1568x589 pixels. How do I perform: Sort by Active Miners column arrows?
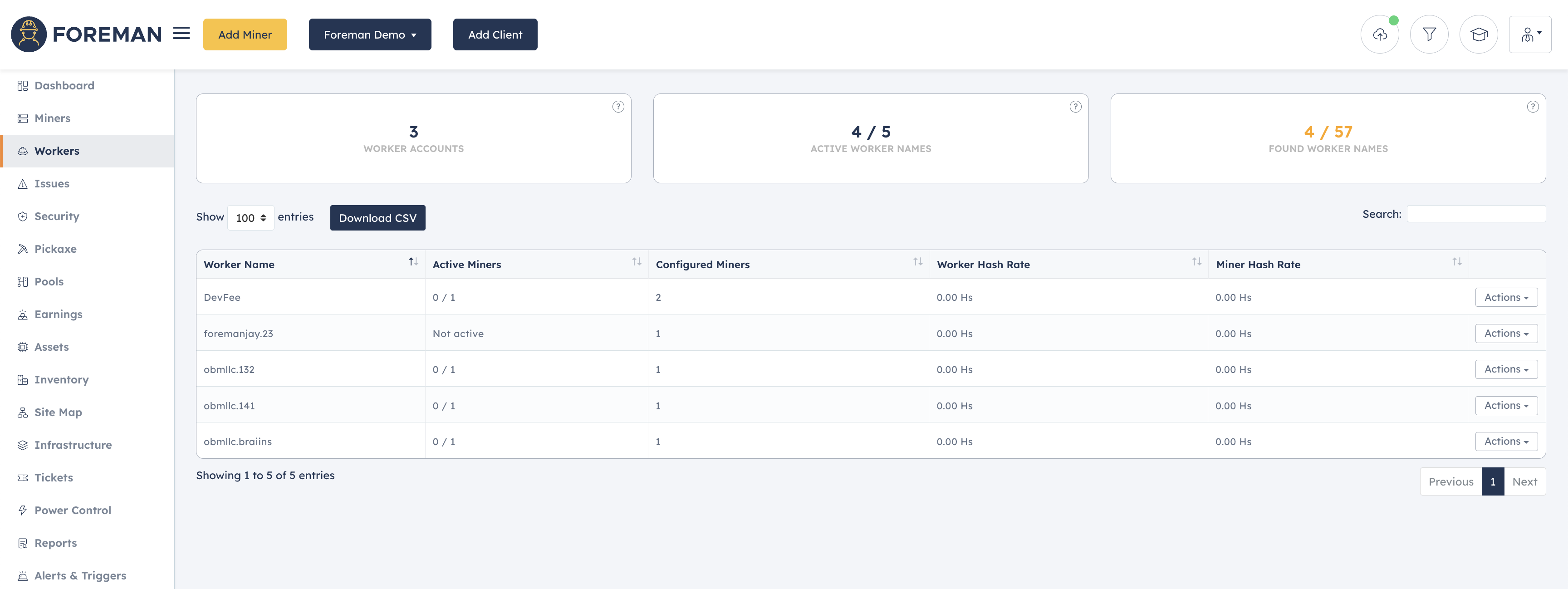(x=637, y=262)
